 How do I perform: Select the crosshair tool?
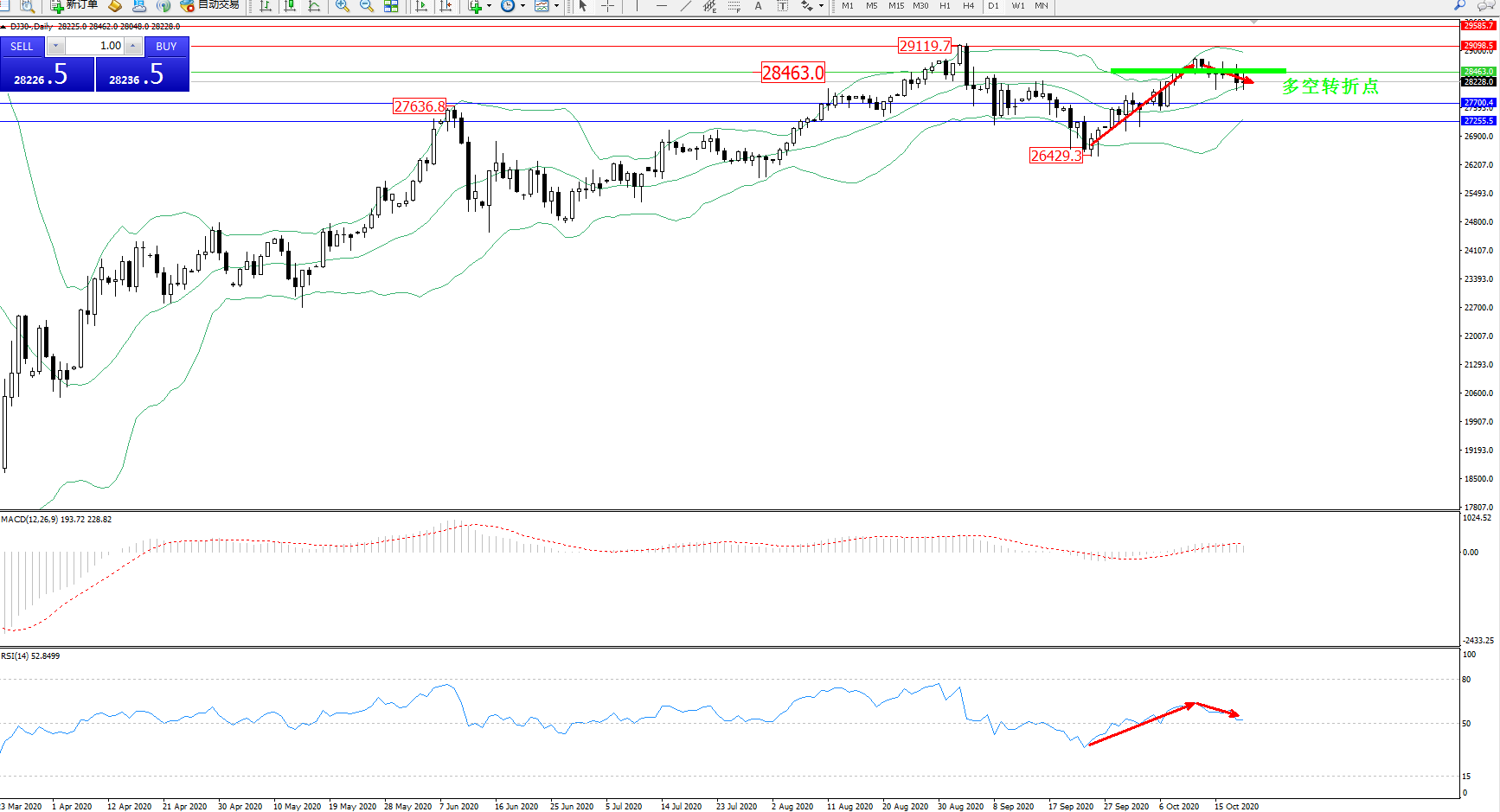coord(608,6)
